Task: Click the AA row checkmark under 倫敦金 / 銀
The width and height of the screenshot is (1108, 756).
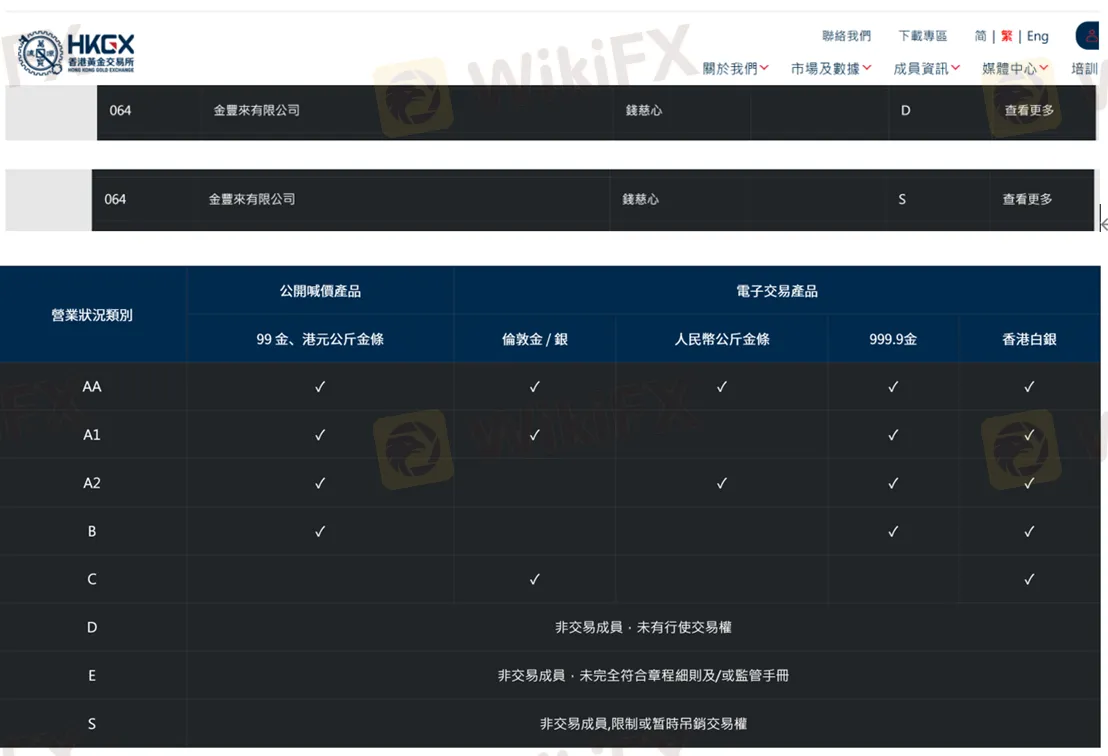Action: point(535,387)
